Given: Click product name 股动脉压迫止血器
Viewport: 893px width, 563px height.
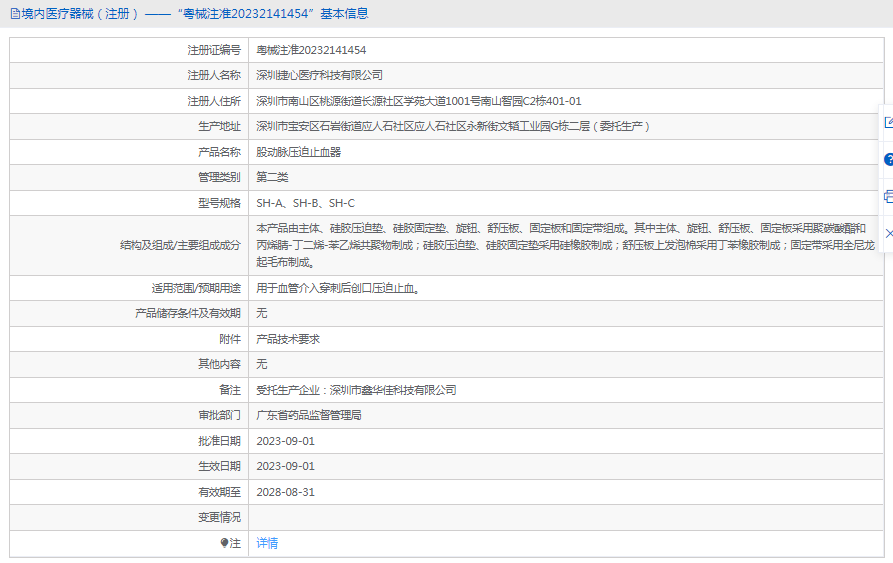Looking at the screenshot, I should pos(298,152).
